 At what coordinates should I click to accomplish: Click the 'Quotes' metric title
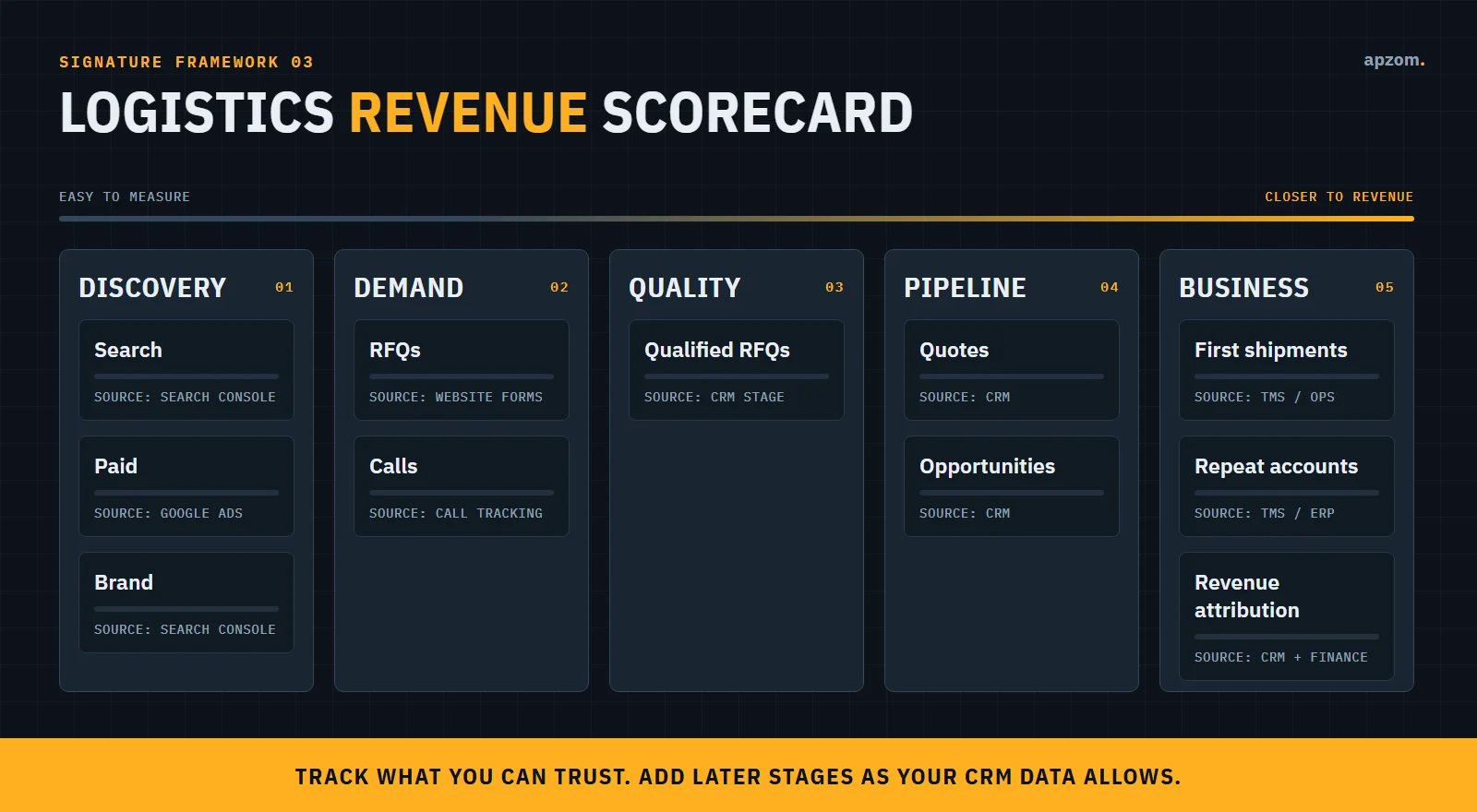955,350
